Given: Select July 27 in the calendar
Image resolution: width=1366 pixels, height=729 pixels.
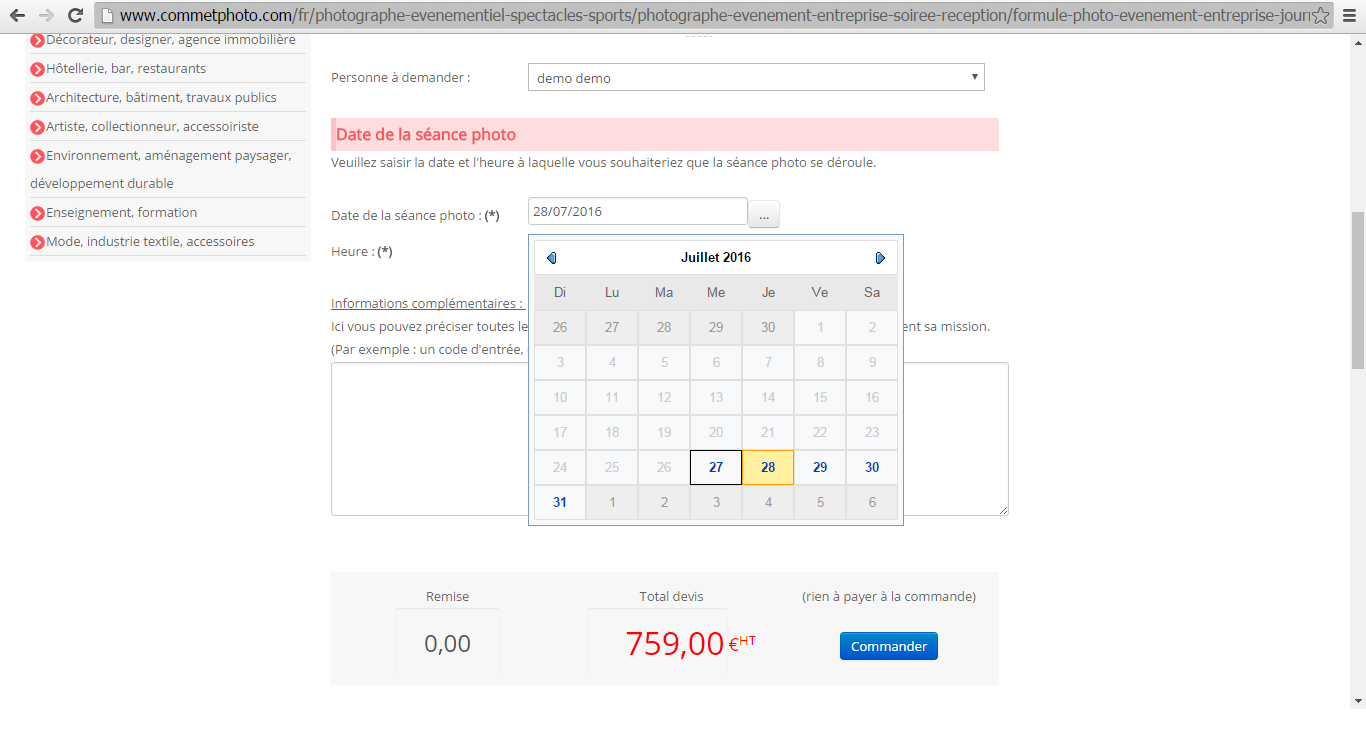Looking at the screenshot, I should (x=716, y=467).
